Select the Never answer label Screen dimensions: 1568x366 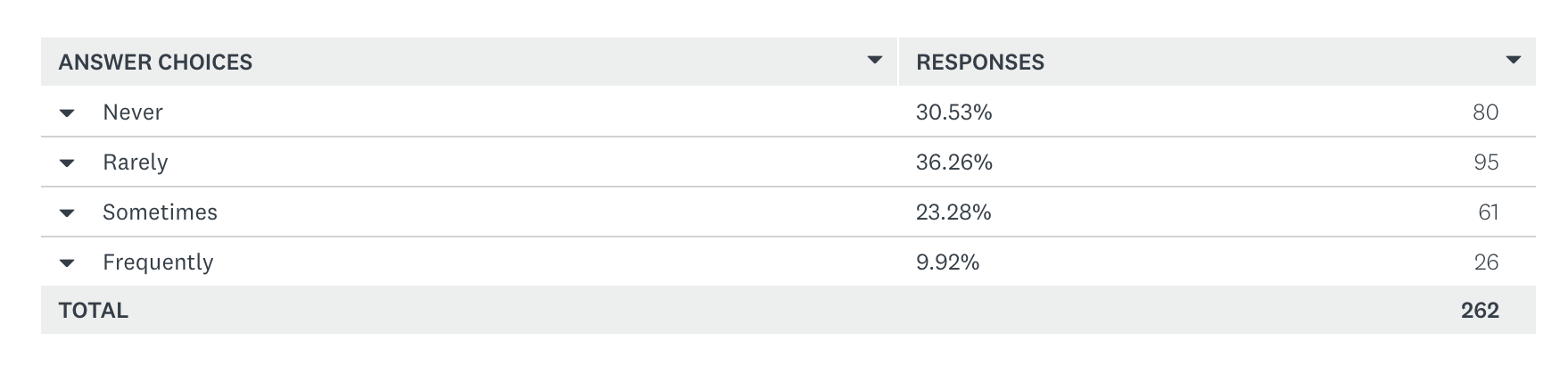pyautogui.click(x=132, y=112)
